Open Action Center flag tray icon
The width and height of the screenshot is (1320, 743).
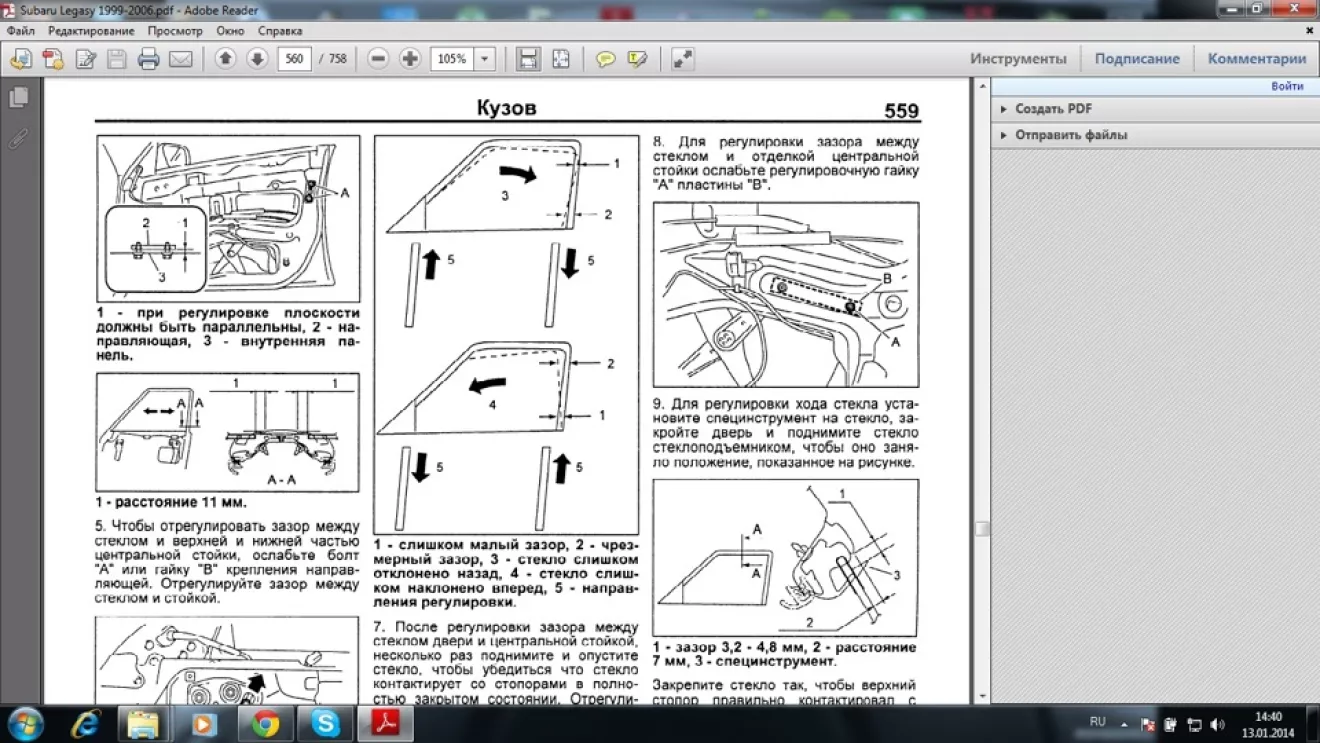point(1148,724)
